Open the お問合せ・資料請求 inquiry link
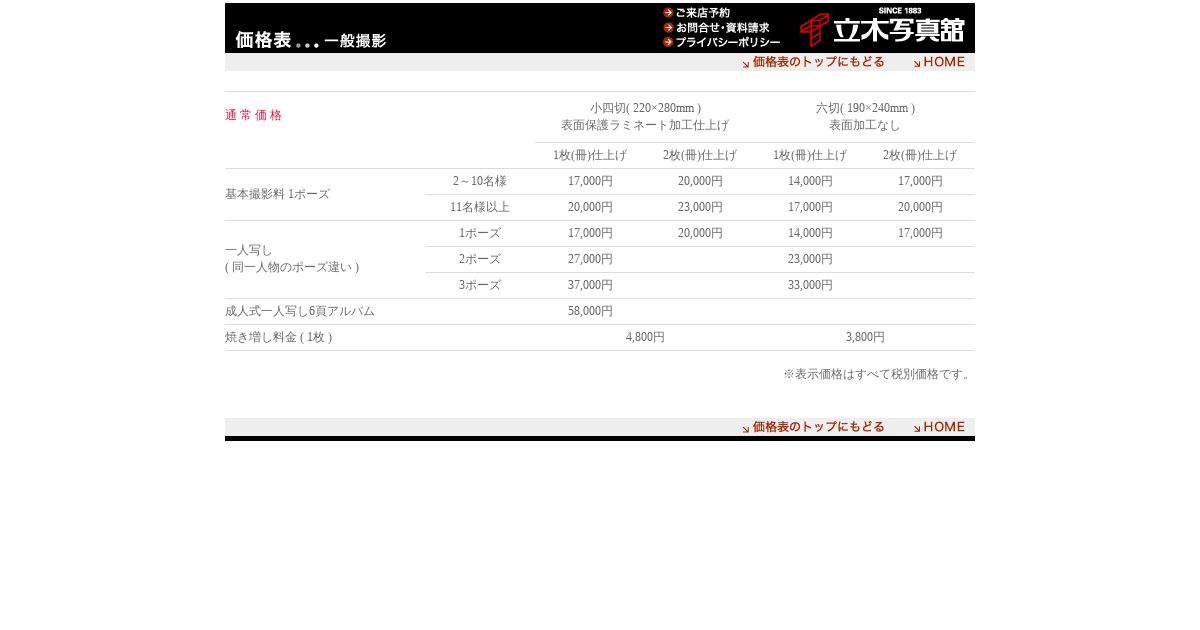Viewport: 1200px width, 630px height. click(x=715, y=28)
